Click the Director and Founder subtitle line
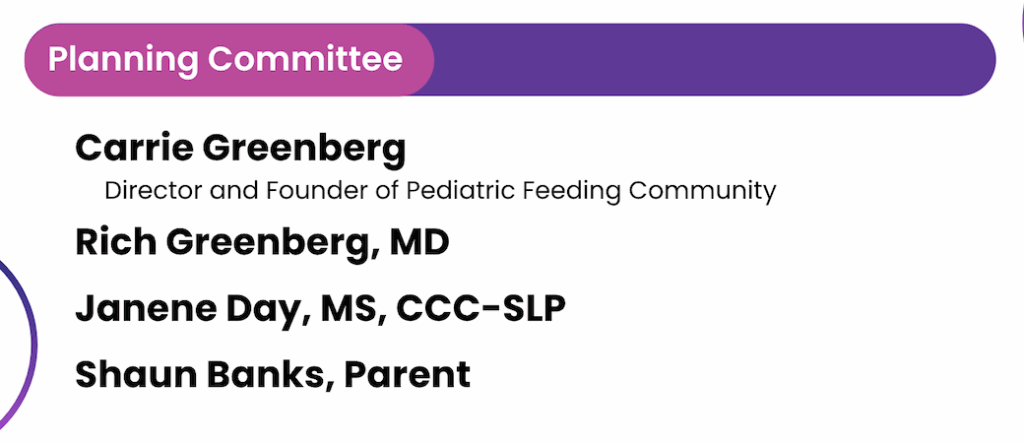Screen dimensions: 1024x443 coord(440,190)
